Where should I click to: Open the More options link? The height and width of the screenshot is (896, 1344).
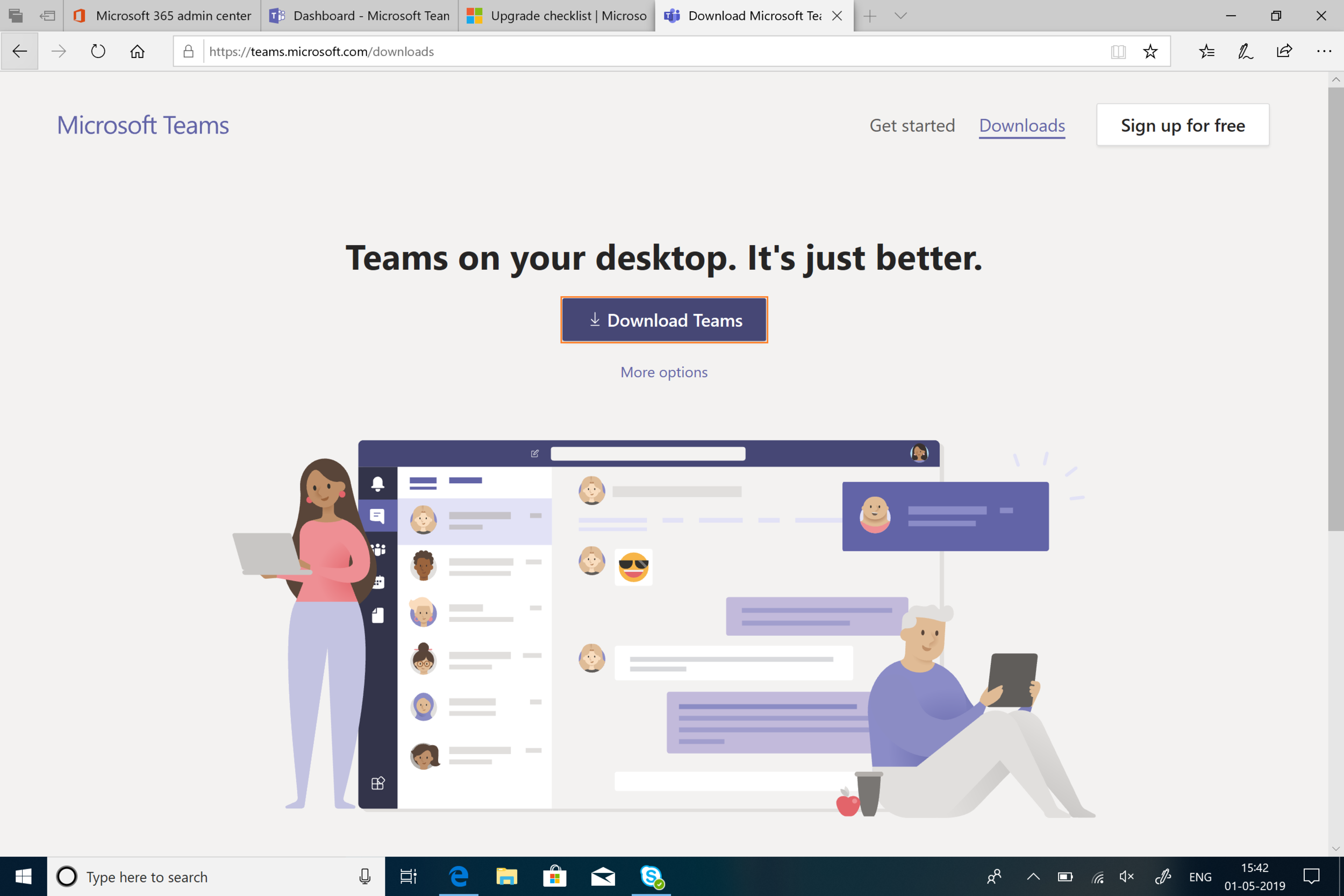[x=664, y=372]
